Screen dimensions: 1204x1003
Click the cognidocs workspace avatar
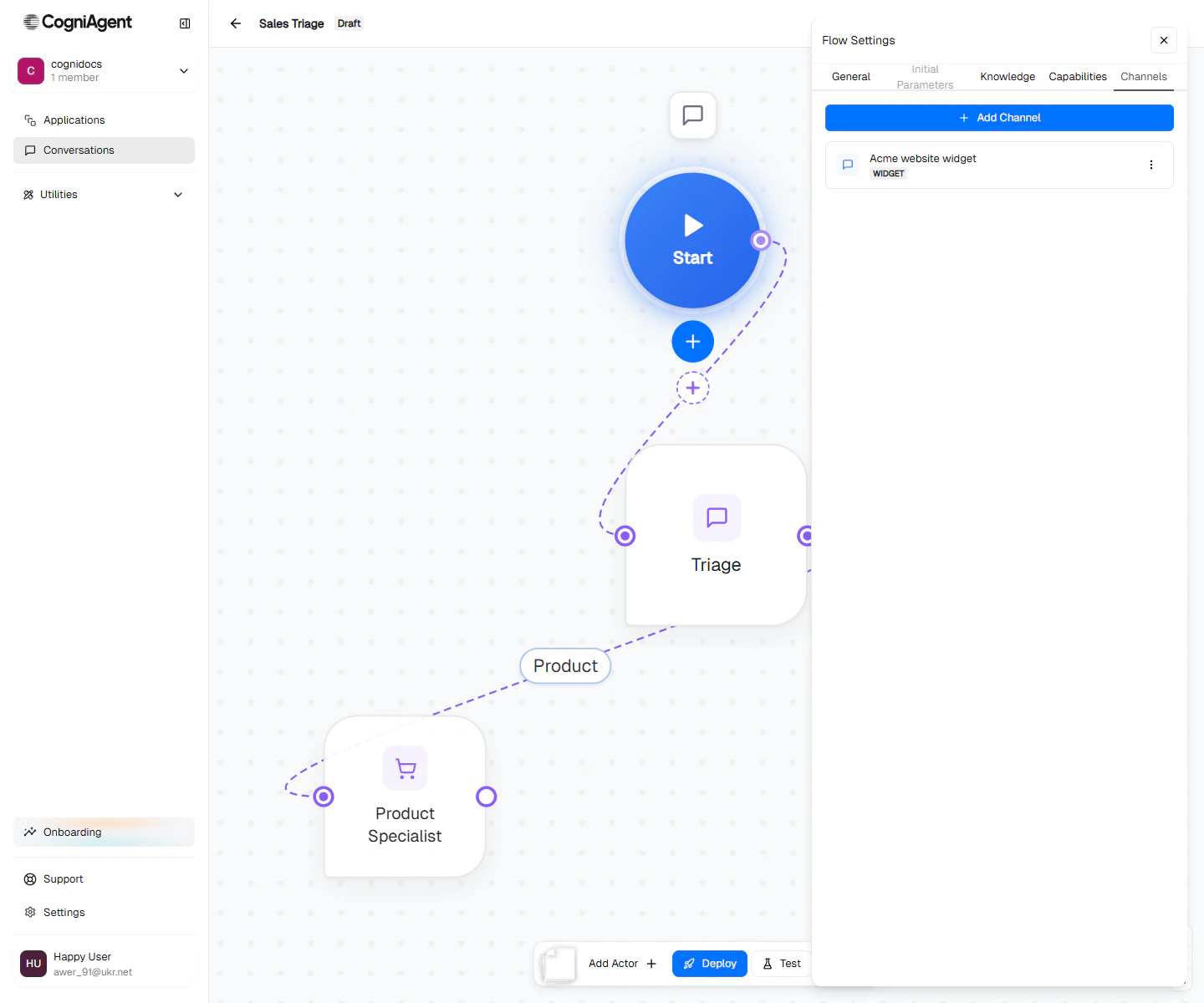pyautogui.click(x=31, y=71)
